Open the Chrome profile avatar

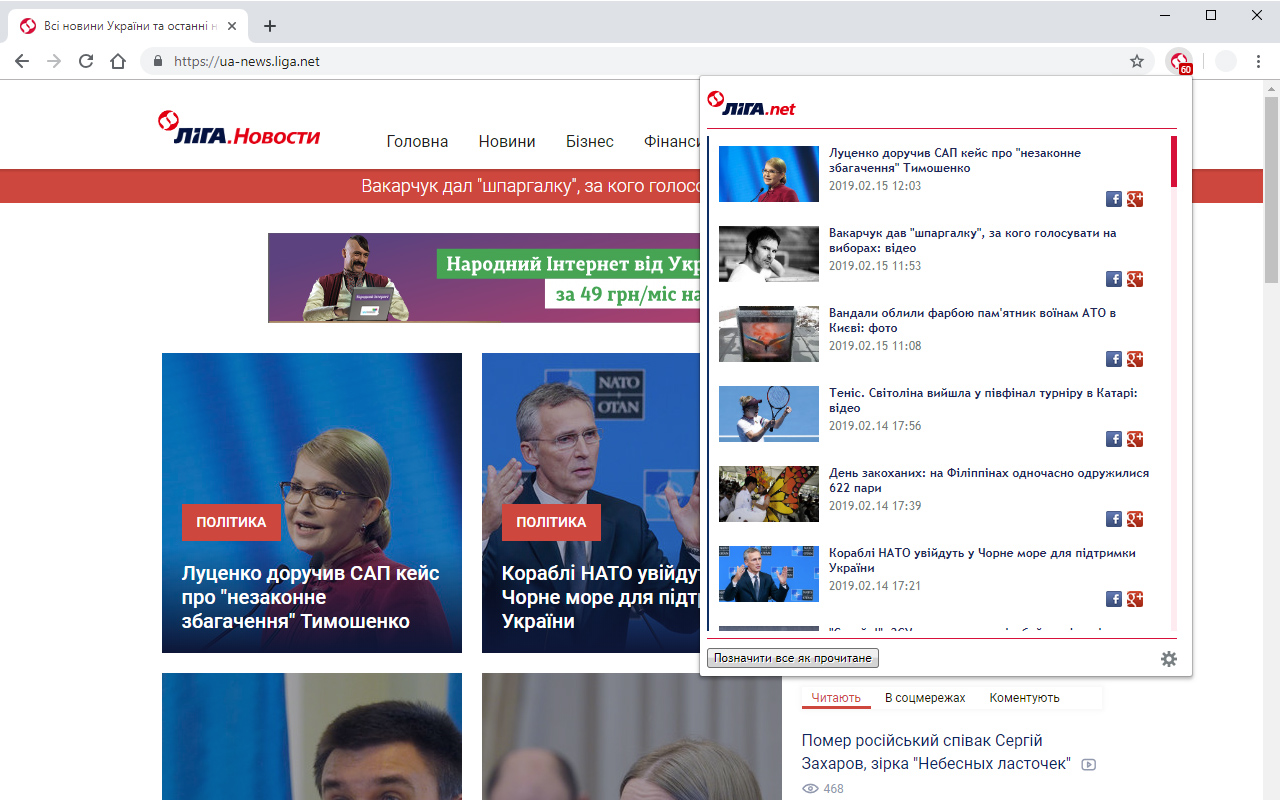[x=1226, y=61]
